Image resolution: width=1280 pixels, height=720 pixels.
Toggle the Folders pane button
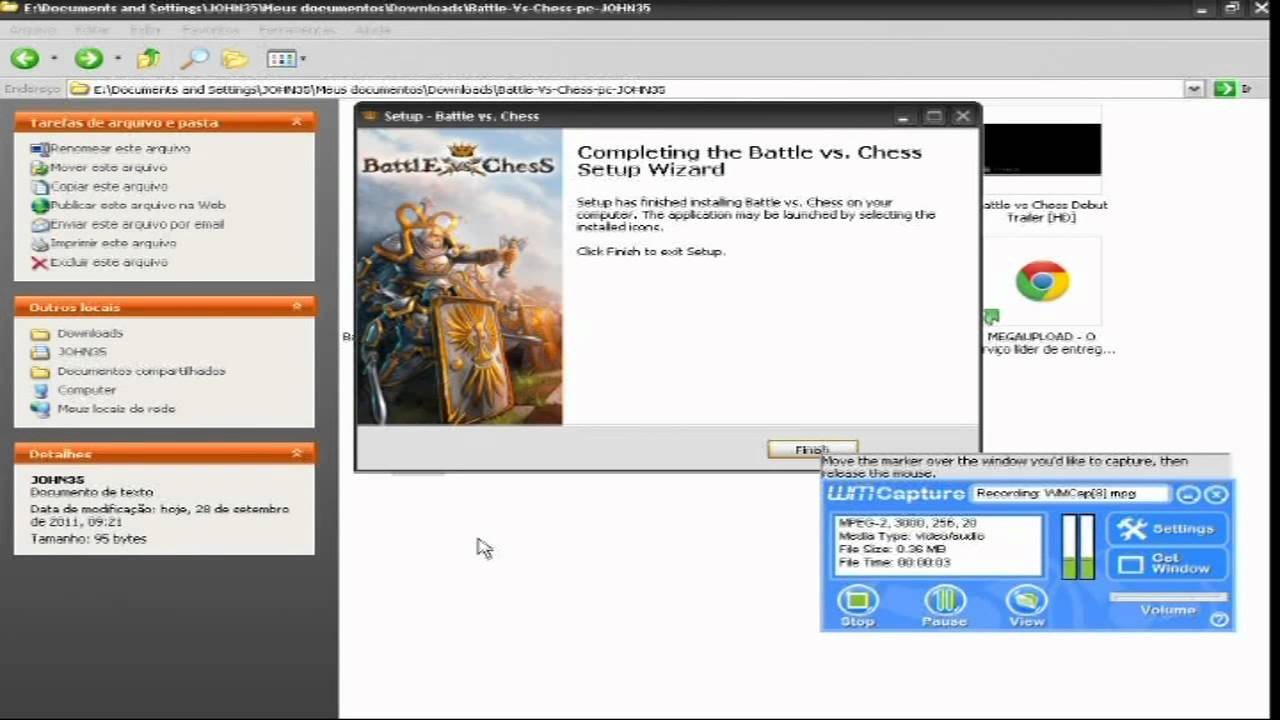(x=235, y=59)
